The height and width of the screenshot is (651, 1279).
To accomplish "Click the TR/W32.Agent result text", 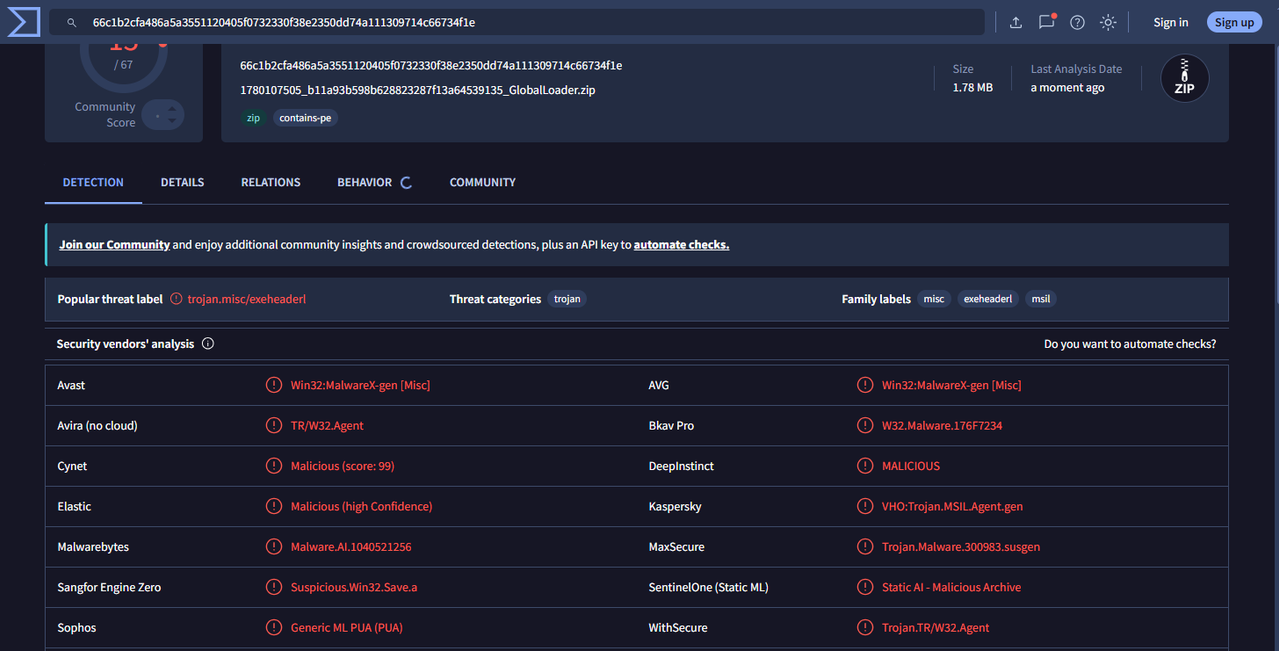I will (327, 426).
